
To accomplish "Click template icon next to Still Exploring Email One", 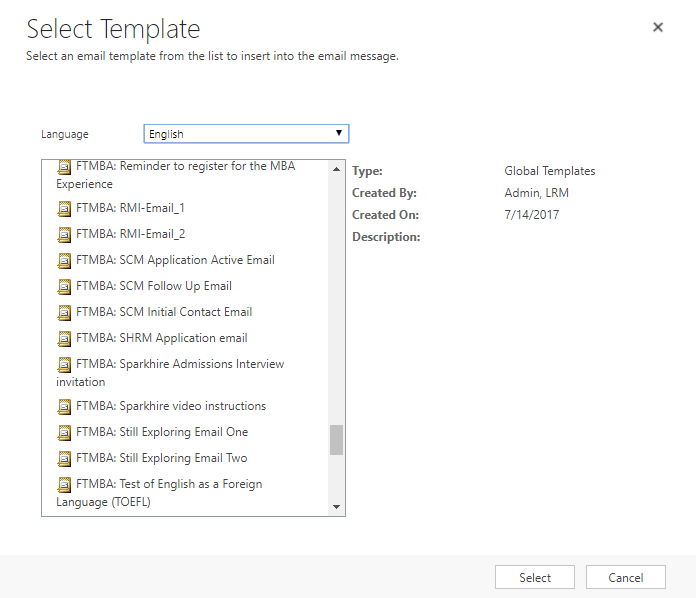I will tap(64, 432).
